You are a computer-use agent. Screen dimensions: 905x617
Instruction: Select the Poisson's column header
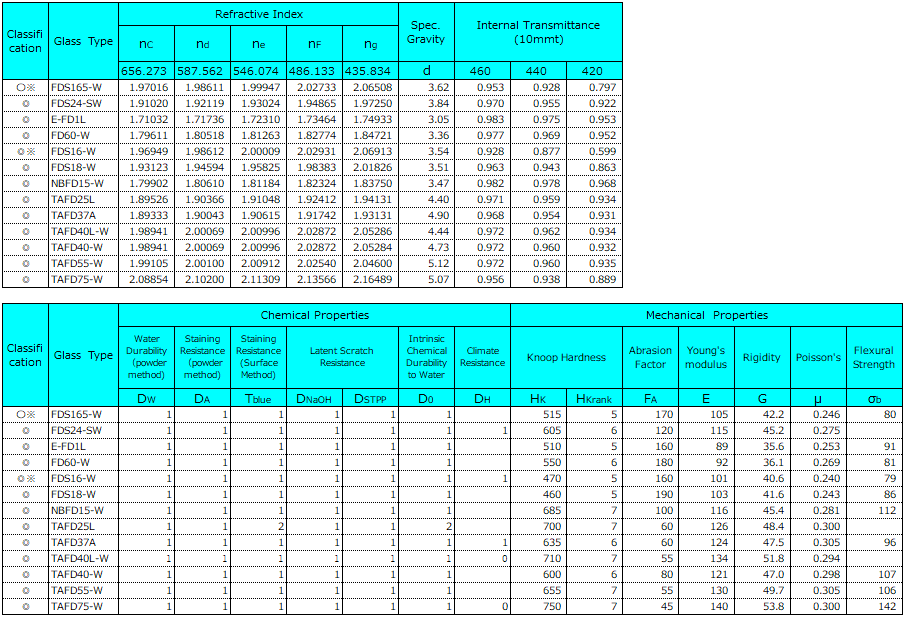pyautogui.click(x=818, y=357)
